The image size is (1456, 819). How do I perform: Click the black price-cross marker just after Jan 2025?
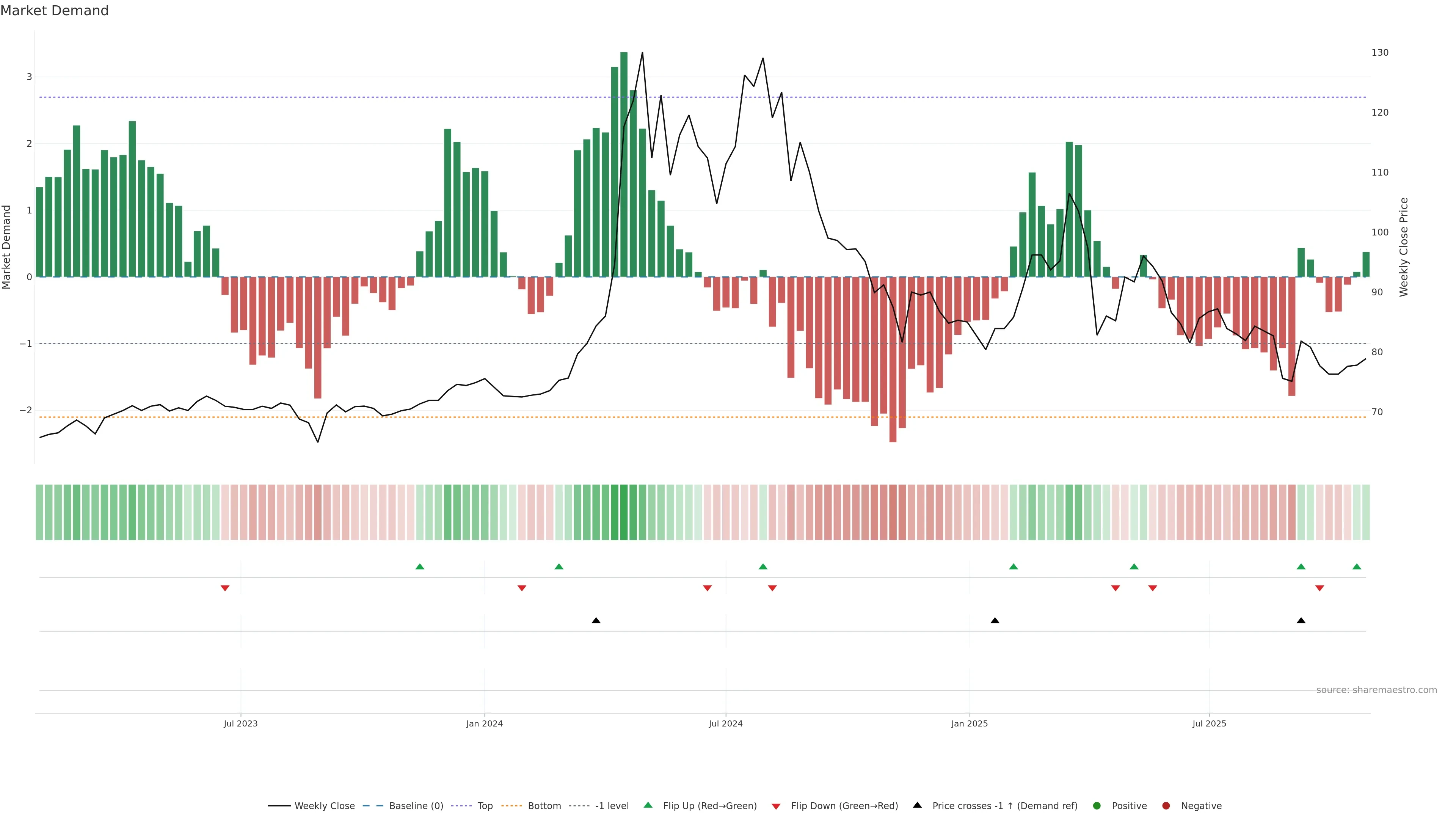click(995, 621)
